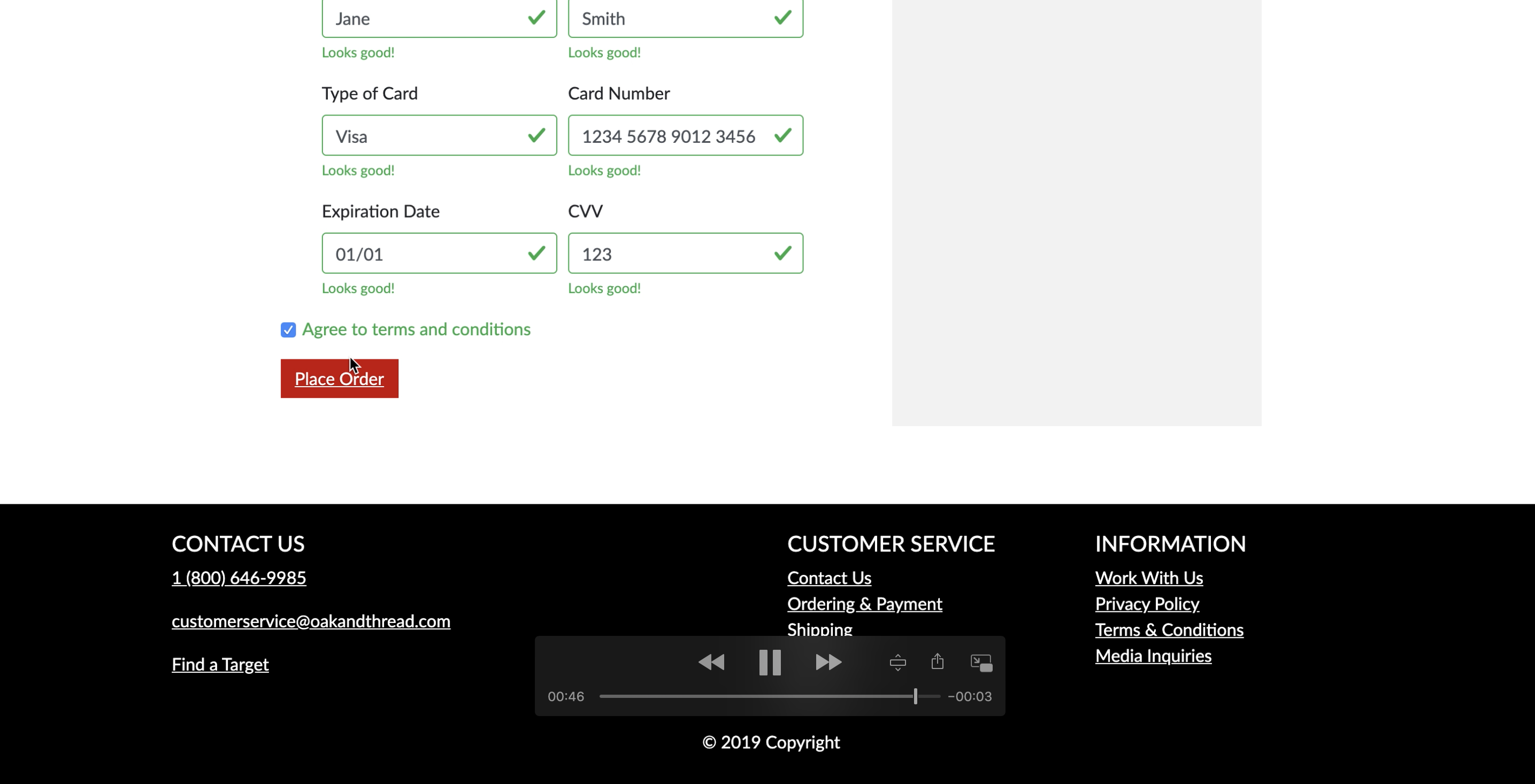Image resolution: width=1535 pixels, height=784 pixels.
Task: Open Ordering & Payment page
Action: (864, 603)
